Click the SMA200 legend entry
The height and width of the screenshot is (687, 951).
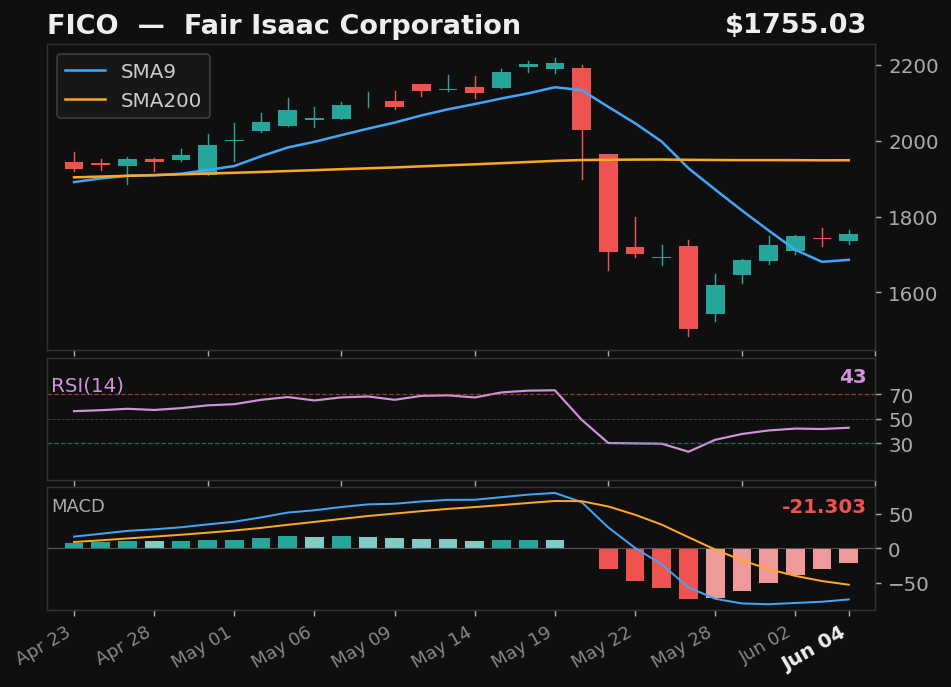pyautogui.click(x=132, y=100)
